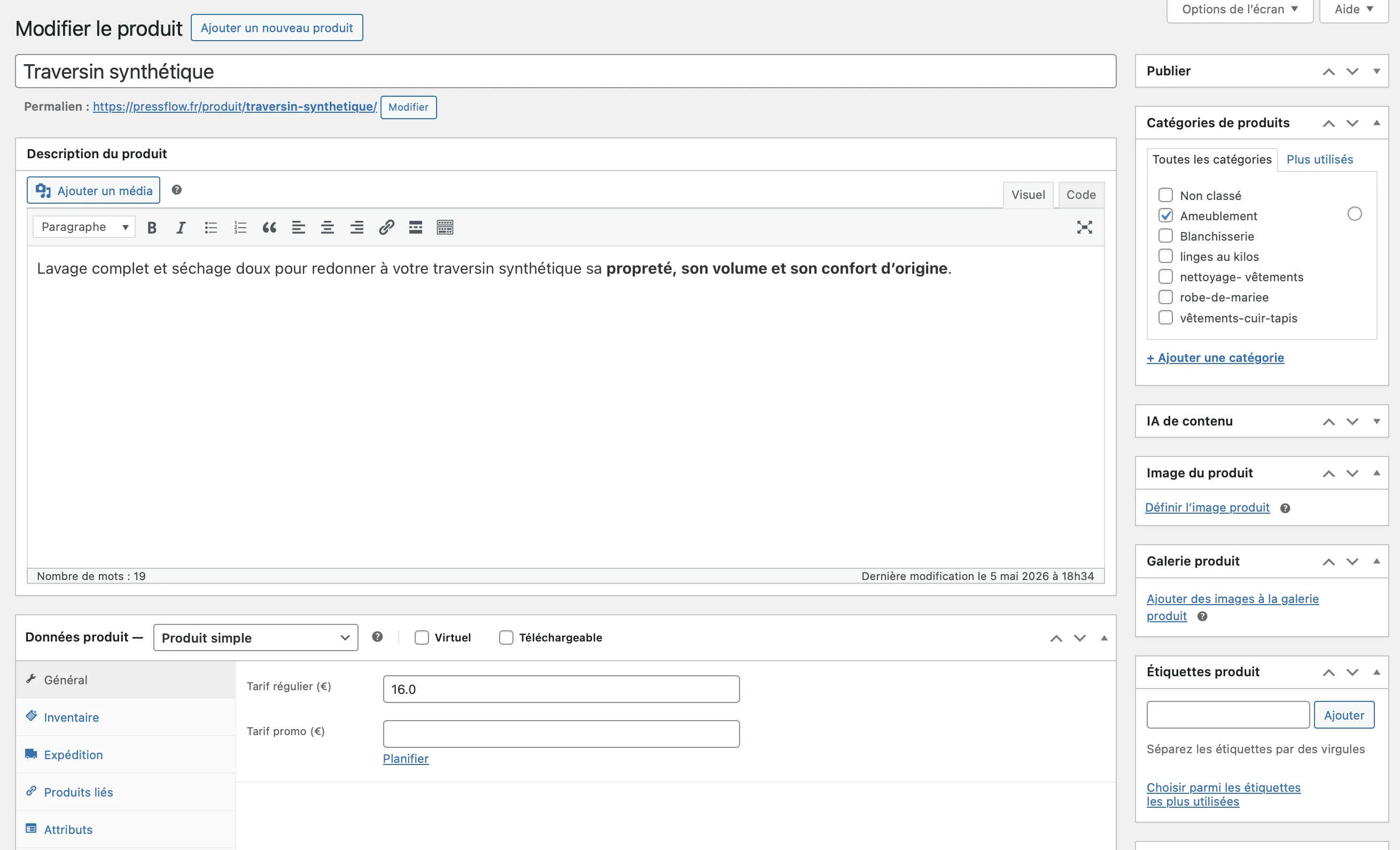
Task: Click Ajouter un nouveau produit button
Action: pos(277,28)
